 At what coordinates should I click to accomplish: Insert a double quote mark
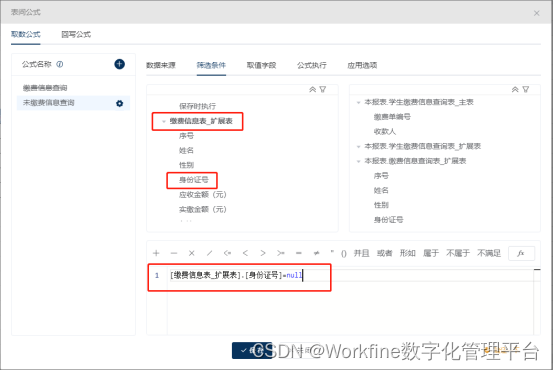pos(332,252)
